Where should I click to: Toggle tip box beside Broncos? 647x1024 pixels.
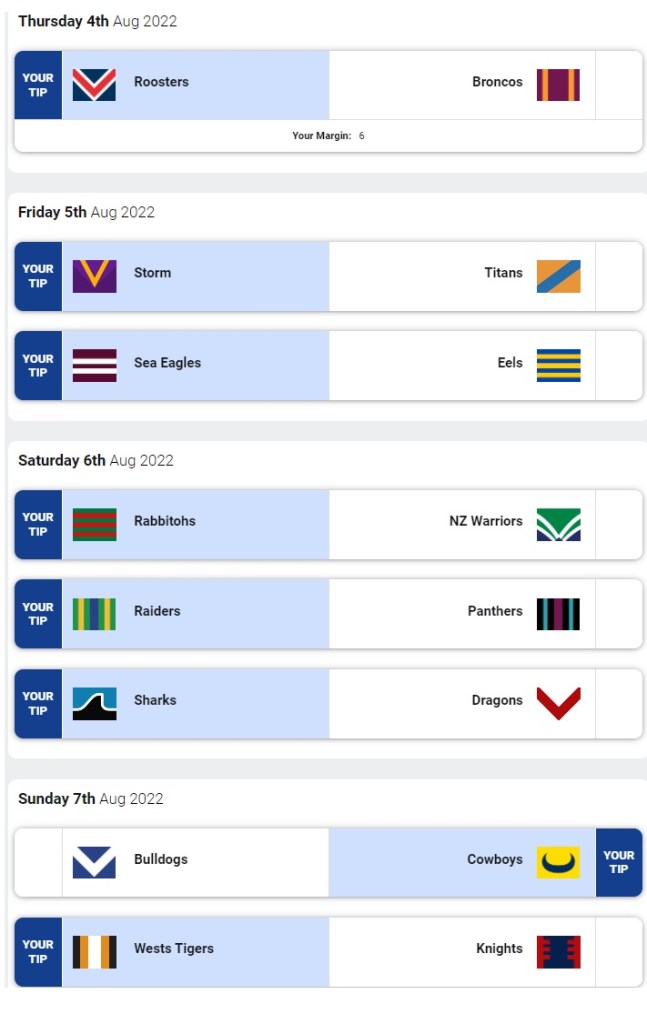pyautogui.click(x=618, y=85)
